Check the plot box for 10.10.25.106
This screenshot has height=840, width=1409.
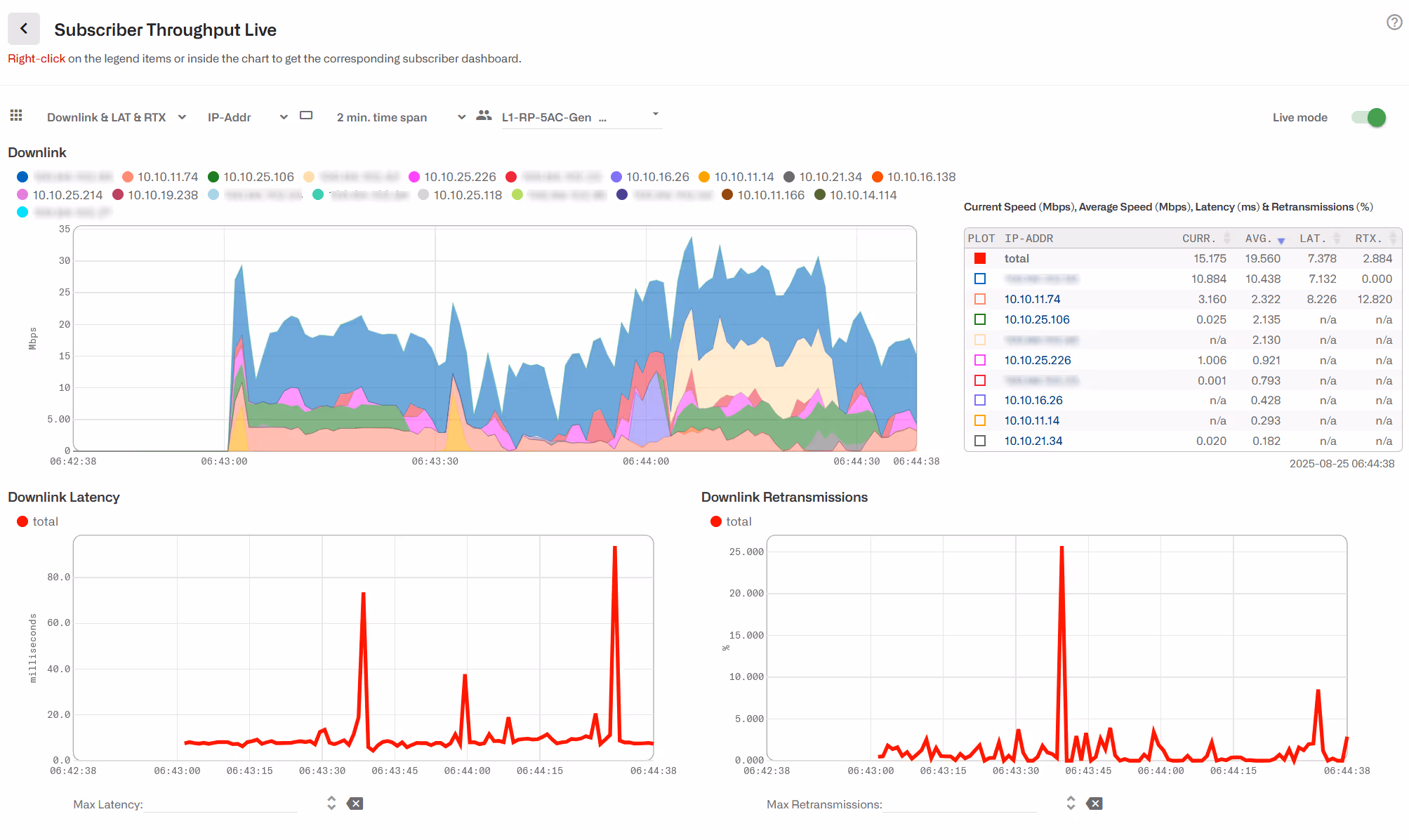click(980, 319)
